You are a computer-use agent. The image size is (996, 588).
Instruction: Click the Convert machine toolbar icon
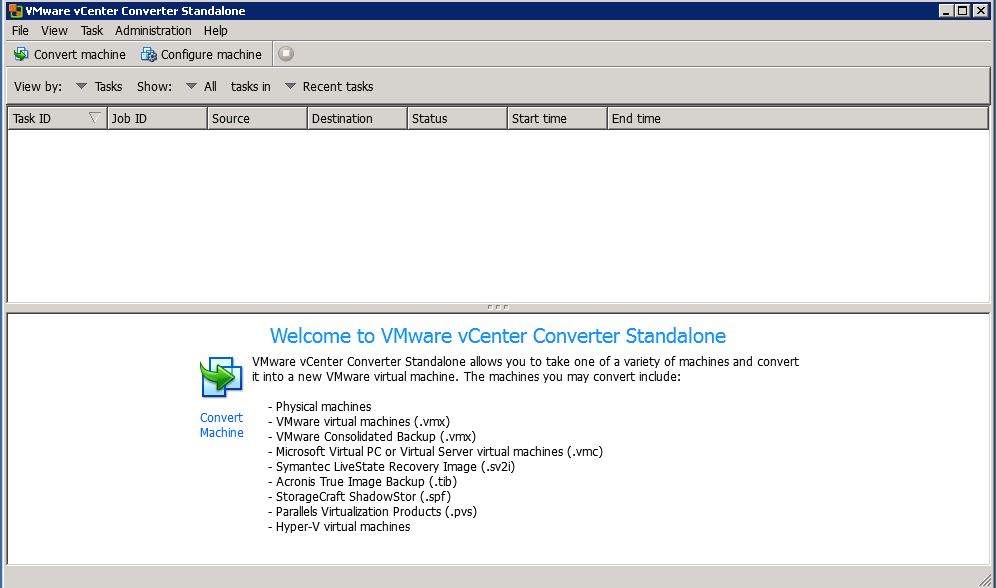(21, 54)
